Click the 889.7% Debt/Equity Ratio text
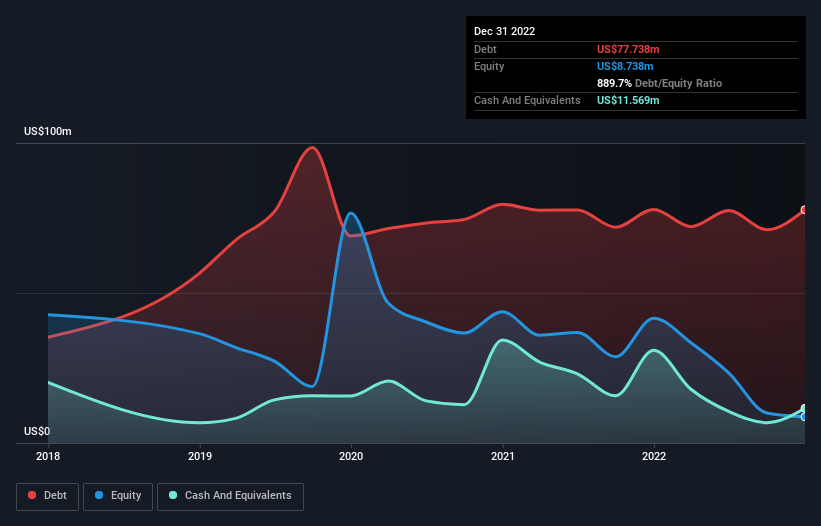This screenshot has width=821, height=526. point(659,83)
